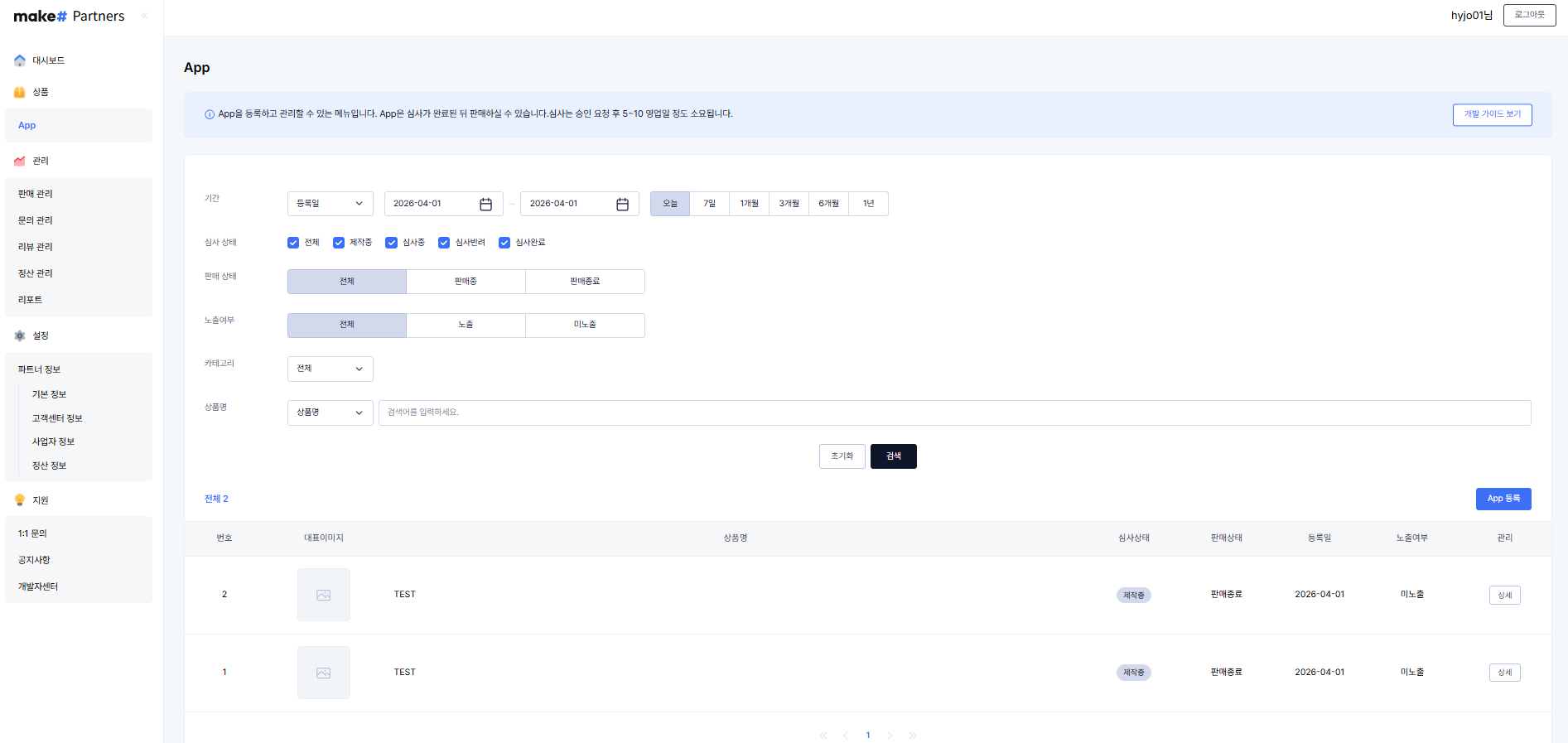Toggle the 심사완료 checkbox

pos(504,243)
